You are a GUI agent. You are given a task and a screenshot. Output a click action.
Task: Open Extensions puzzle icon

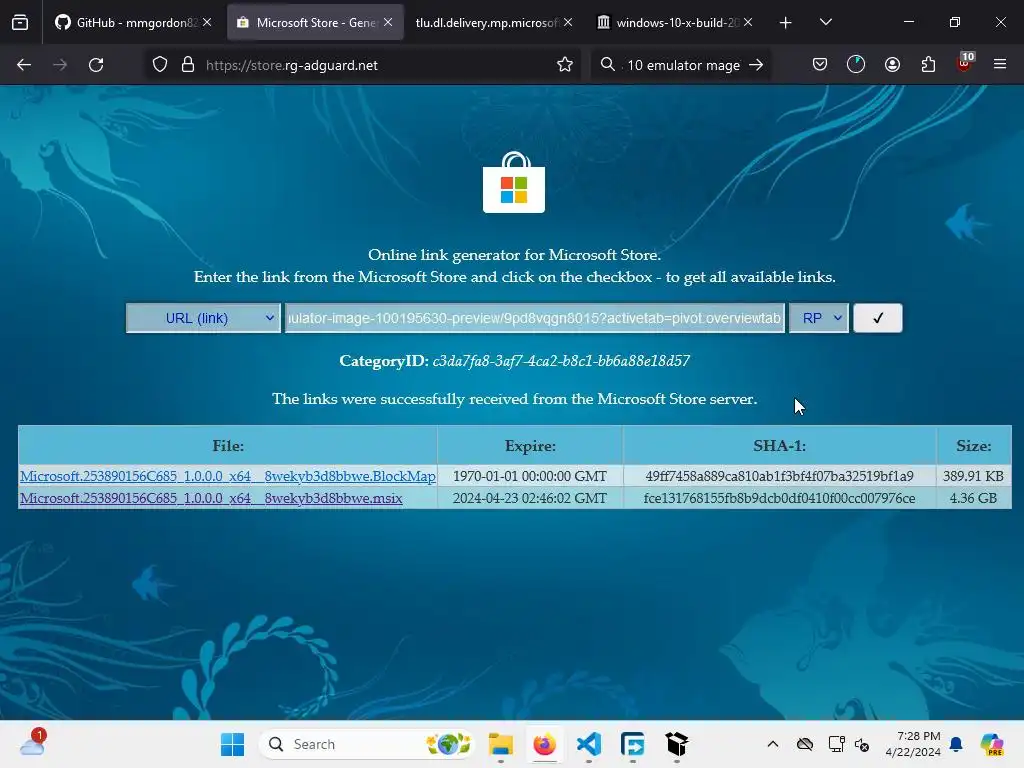(x=928, y=65)
